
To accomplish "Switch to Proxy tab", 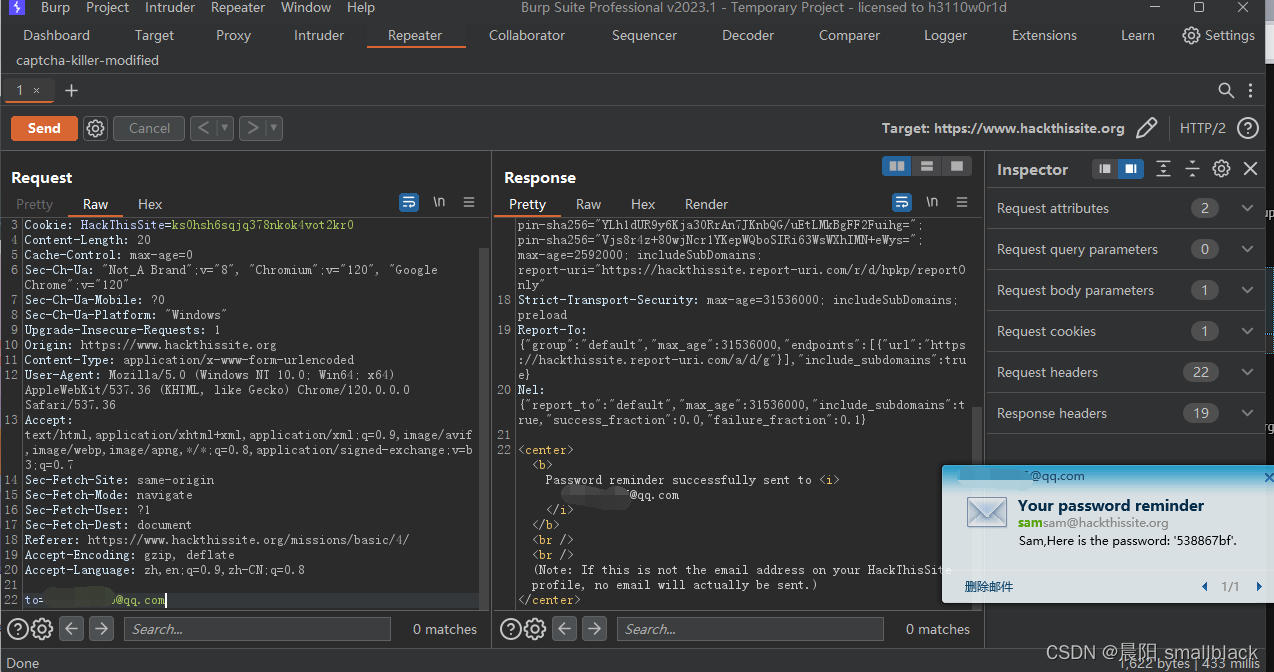I will pyautogui.click(x=234, y=35).
